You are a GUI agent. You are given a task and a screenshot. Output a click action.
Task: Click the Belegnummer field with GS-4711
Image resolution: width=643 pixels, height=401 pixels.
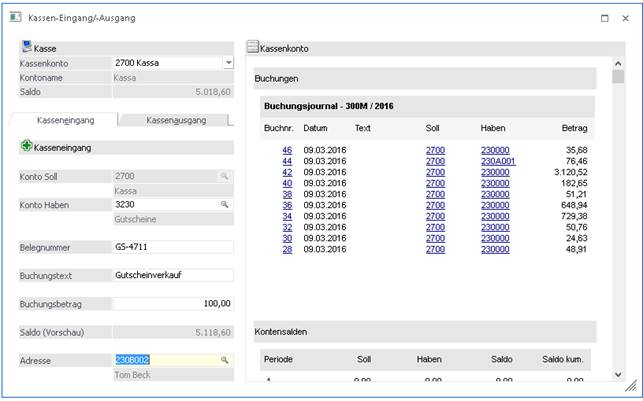click(x=172, y=247)
